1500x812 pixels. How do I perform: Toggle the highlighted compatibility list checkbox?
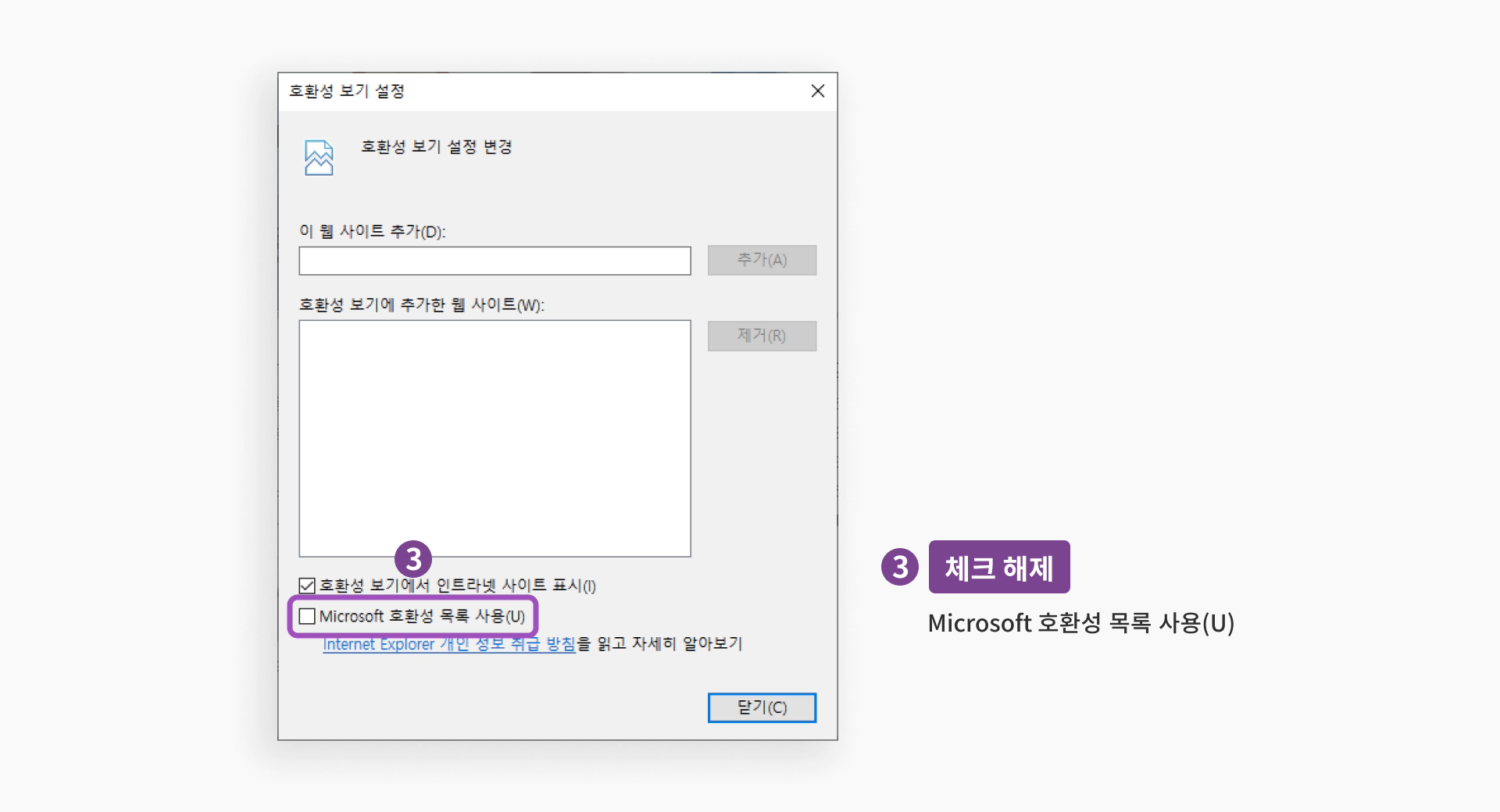tap(306, 616)
